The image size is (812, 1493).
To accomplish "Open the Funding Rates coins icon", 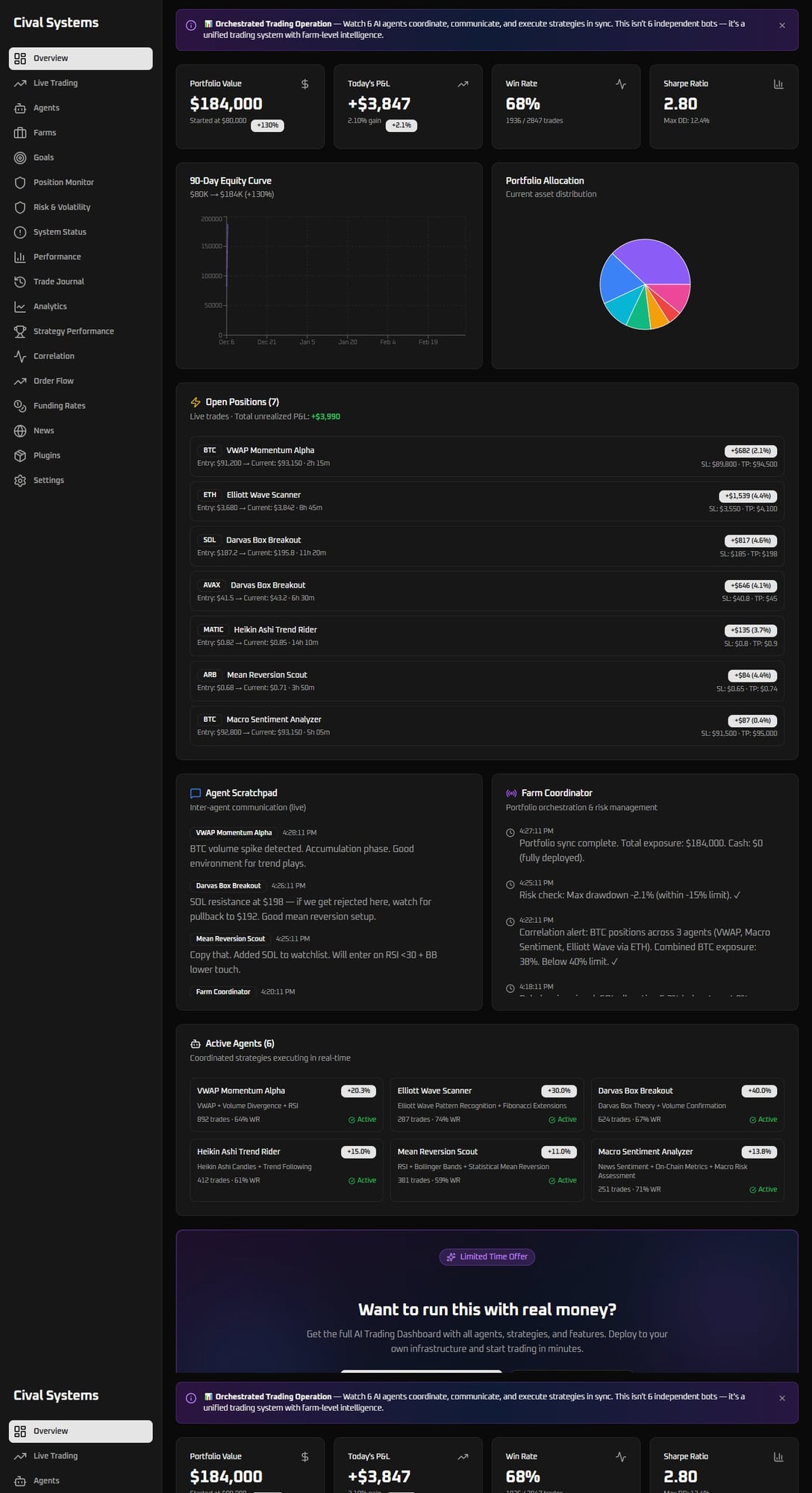I will (20, 406).
